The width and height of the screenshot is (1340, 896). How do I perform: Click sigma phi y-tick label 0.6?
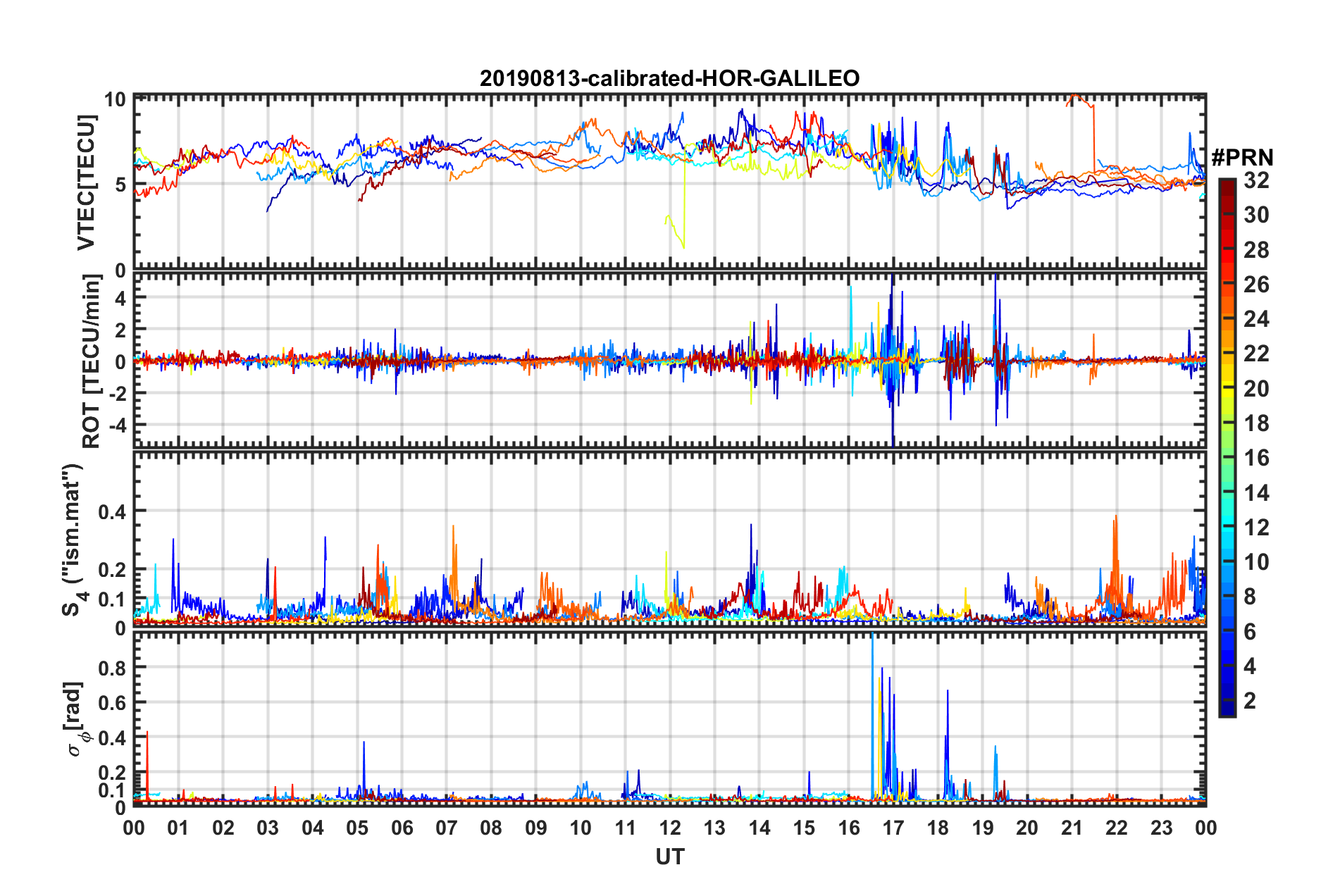112,703
